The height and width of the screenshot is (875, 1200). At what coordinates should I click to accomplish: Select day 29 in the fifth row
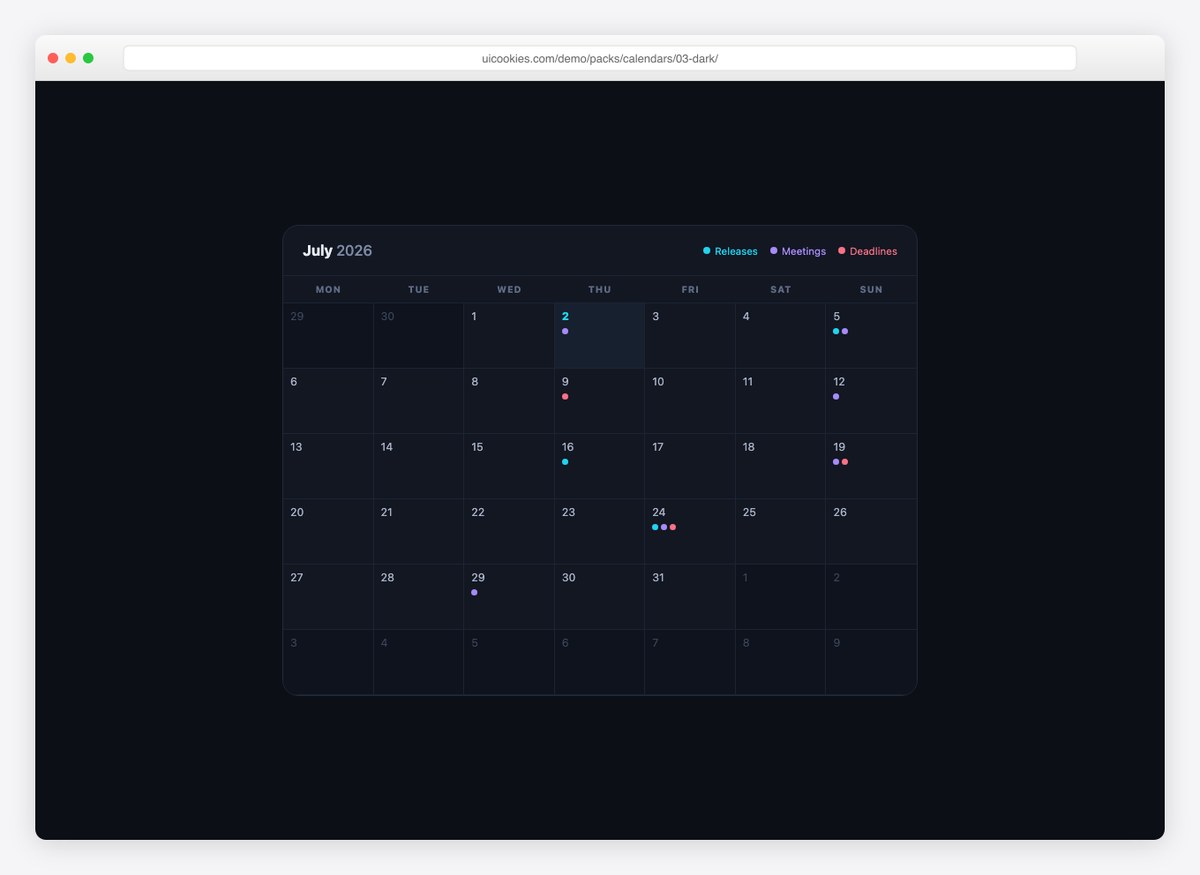point(509,596)
